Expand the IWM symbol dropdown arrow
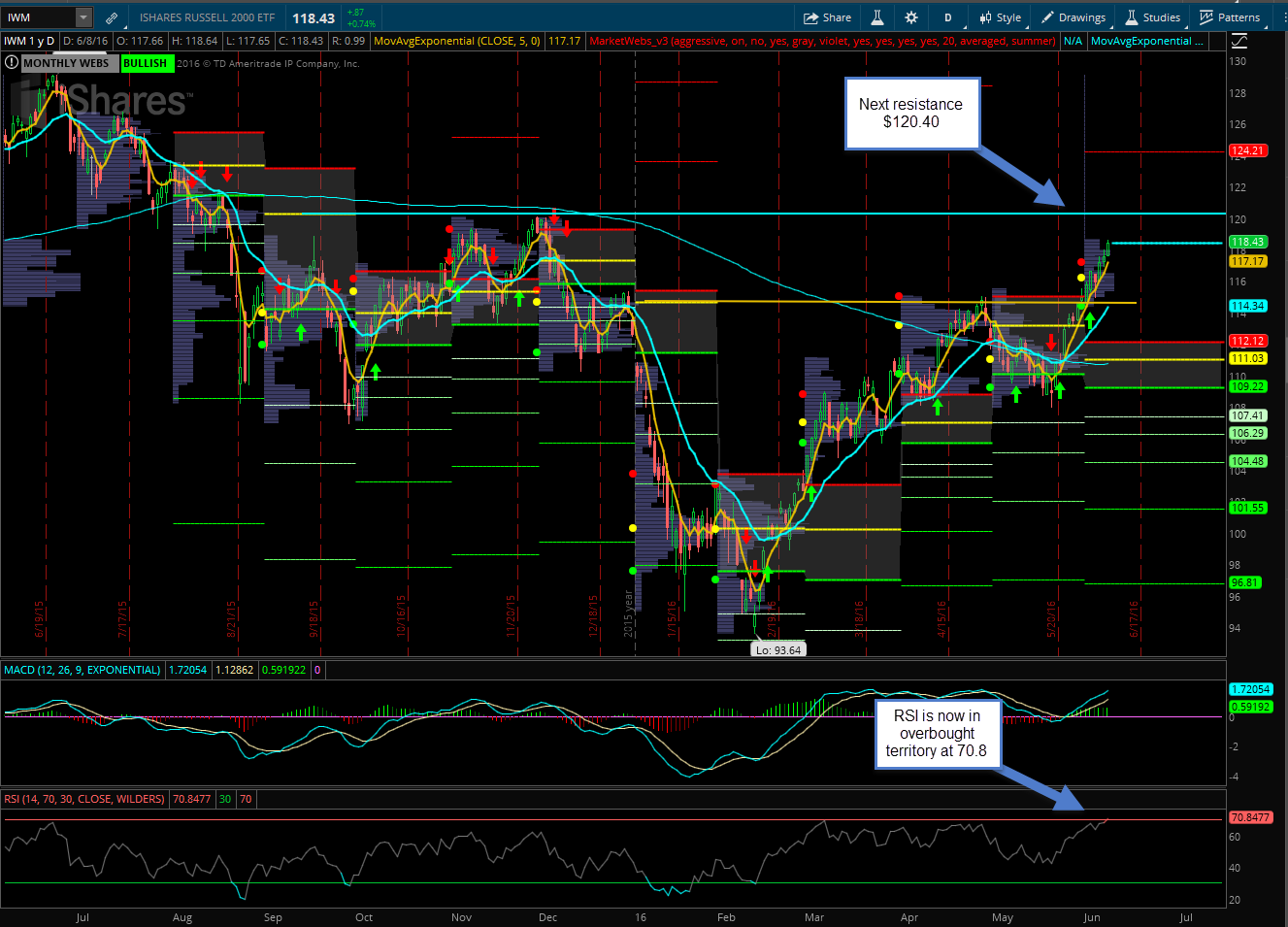Image resolution: width=1288 pixels, height=927 pixels. (x=83, y=17)
